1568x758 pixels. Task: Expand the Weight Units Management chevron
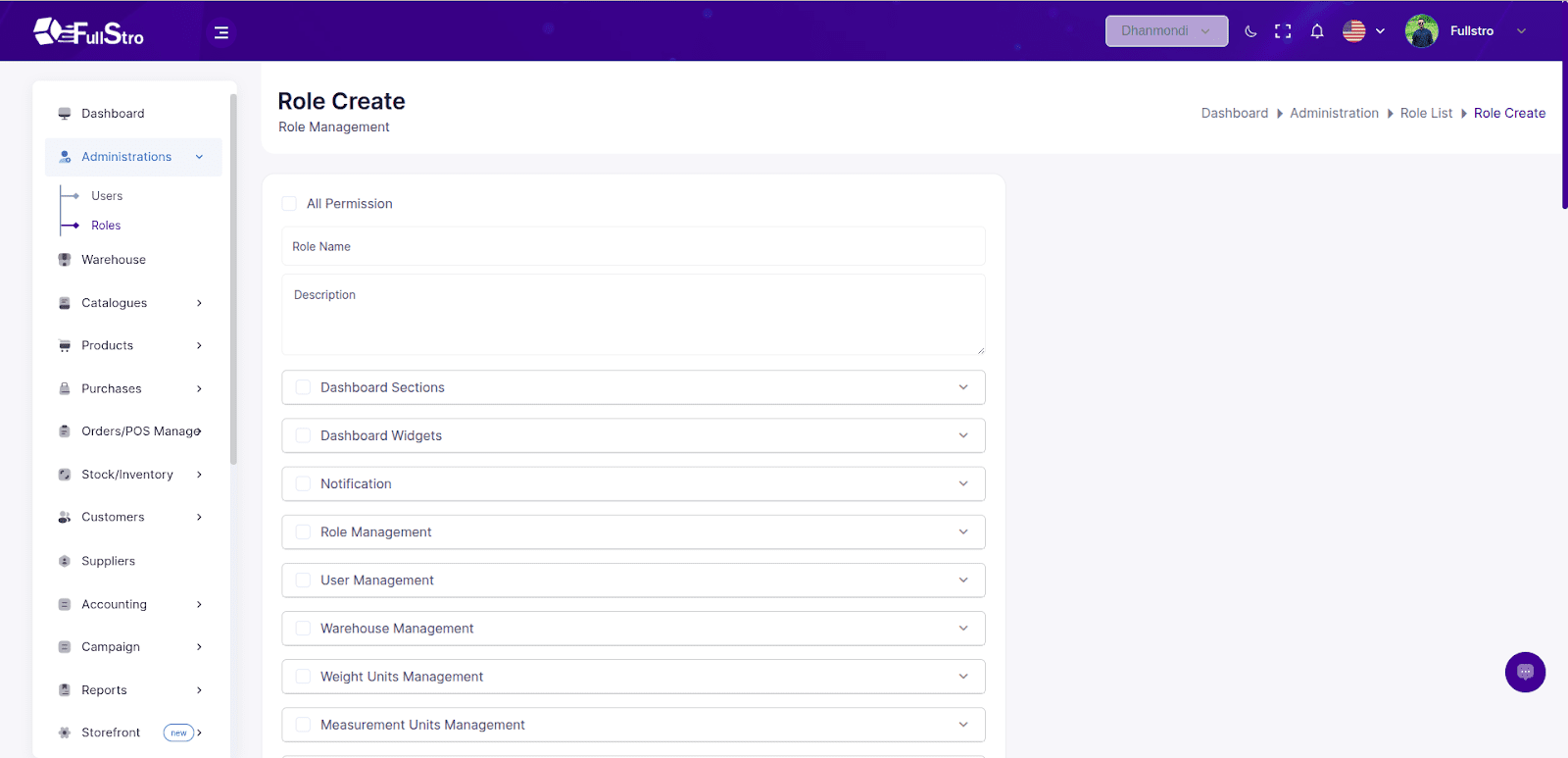pos(963,676)
